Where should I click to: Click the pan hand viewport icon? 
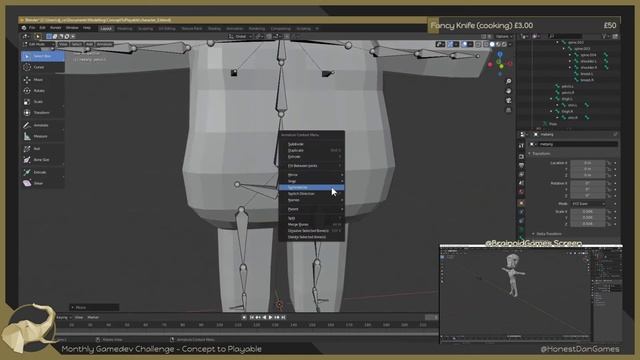[509, 91]
